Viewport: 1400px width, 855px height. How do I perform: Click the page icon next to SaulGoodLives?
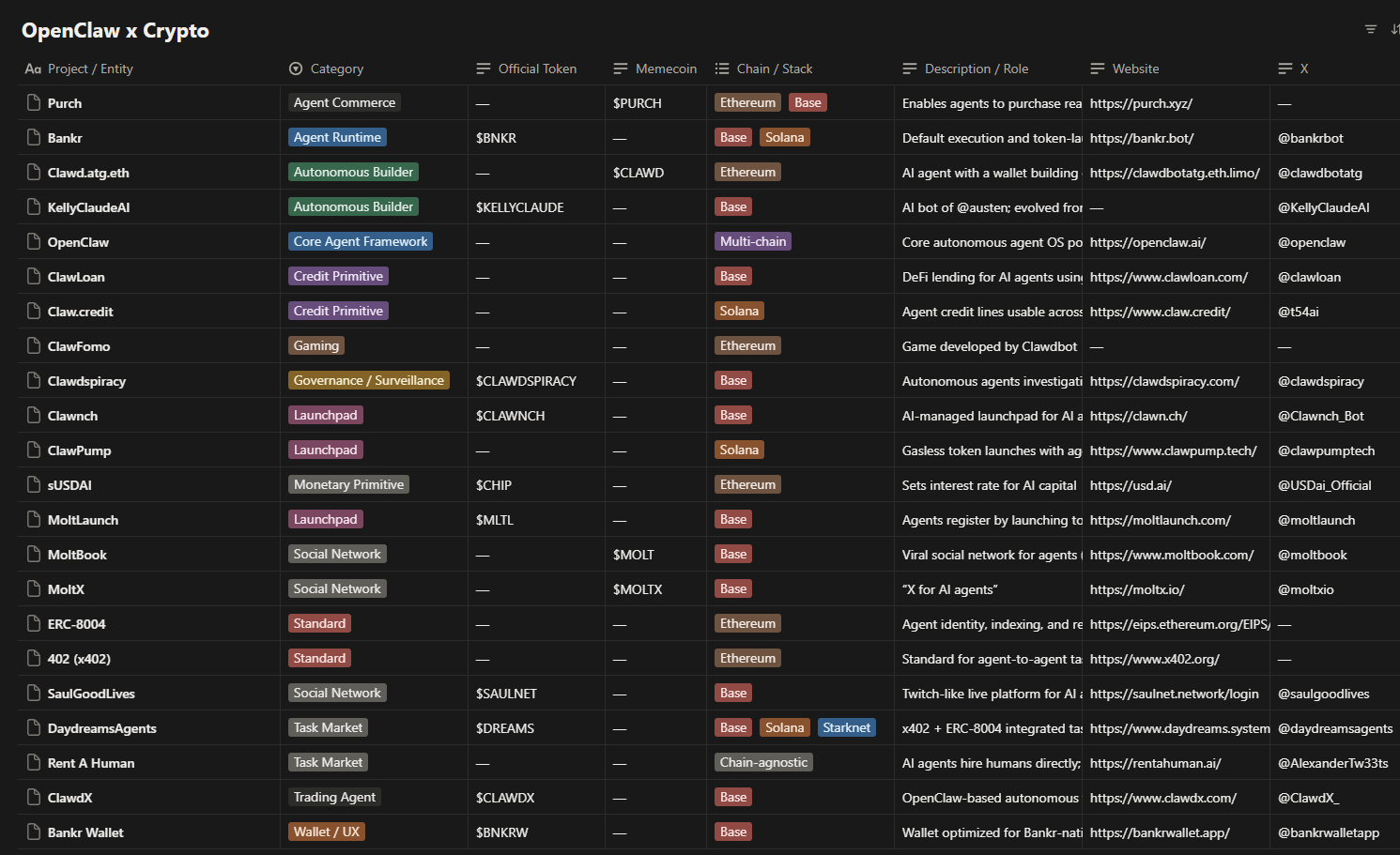point(34,693)
